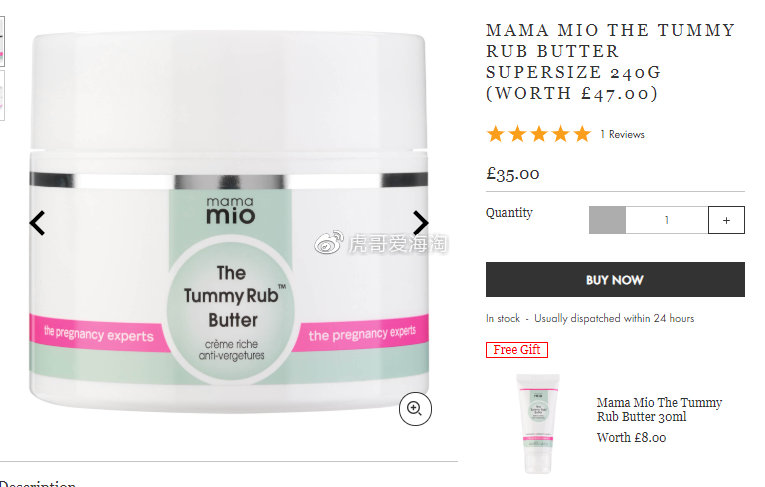This screenshot has height=487, width=765.
Task: Click the fifth orange rating star
Action: pyautogui.click(x=582, y=134)
